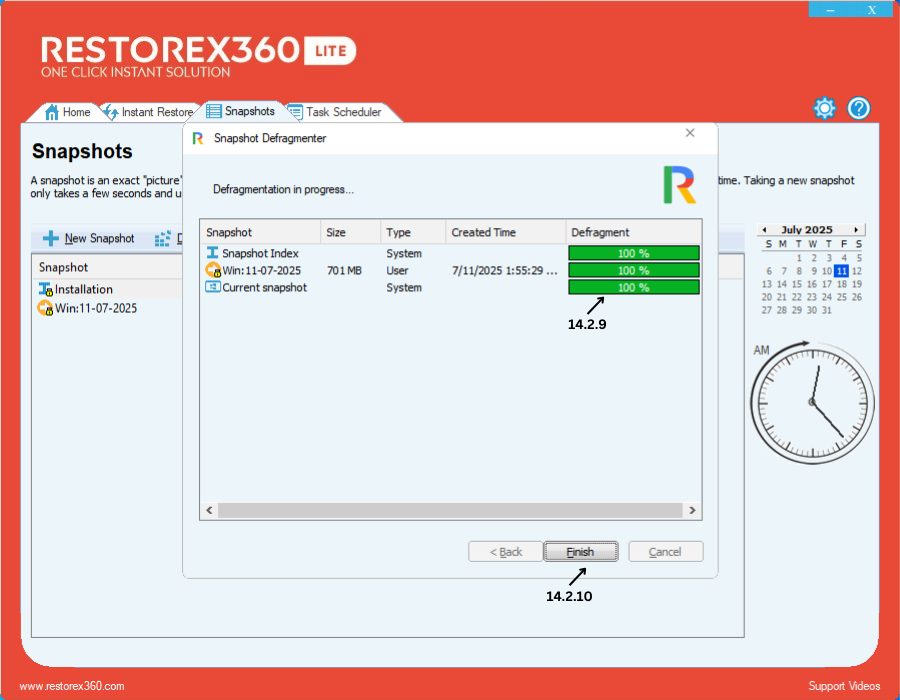Select the Installation snapshot in the list

[x=83, y=289]
